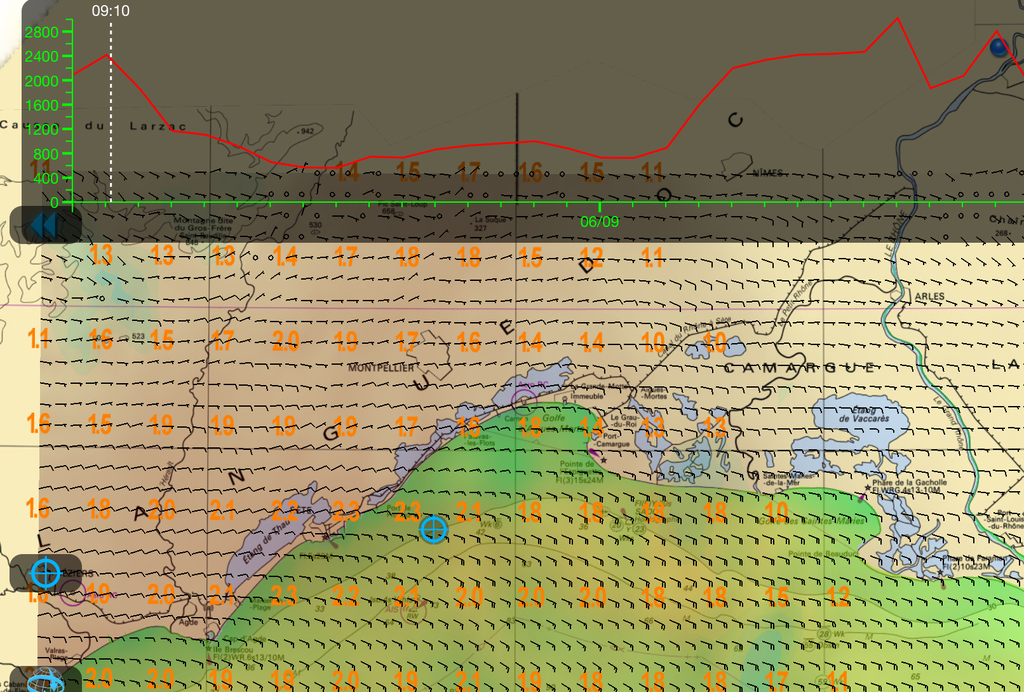Screen dimensions: 1024x692
Task: Tap the double-arrow rewind button
Action: pyautogui.click(x=45, y=225)
